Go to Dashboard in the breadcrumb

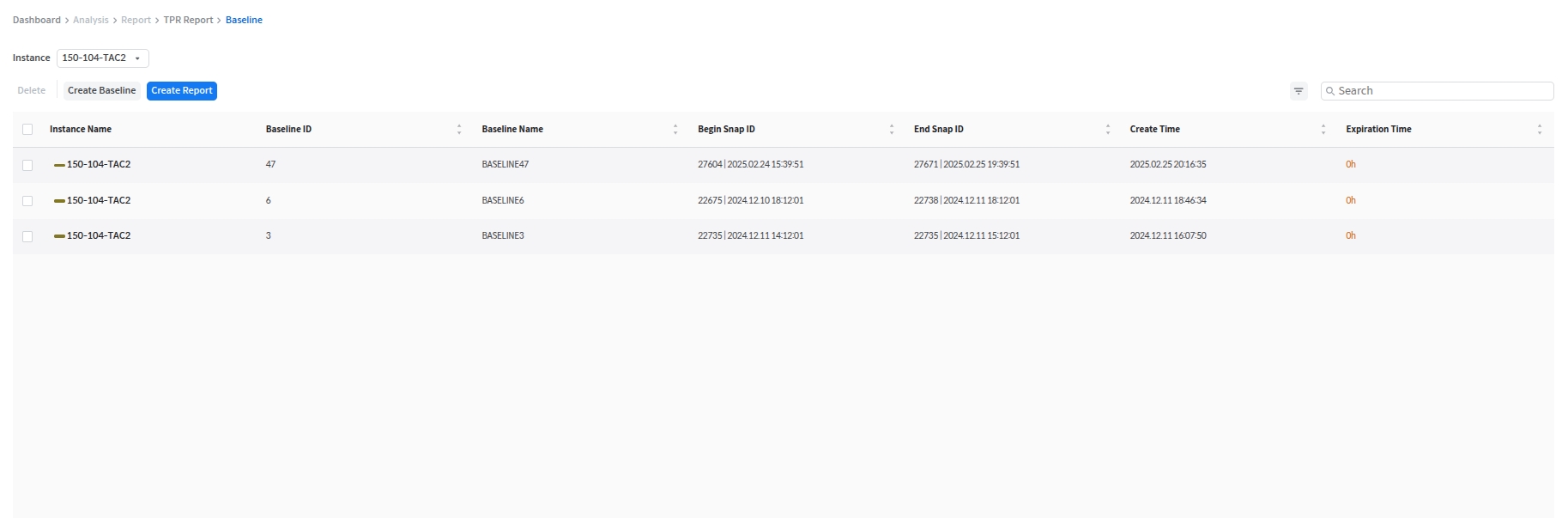click(37, 20)
